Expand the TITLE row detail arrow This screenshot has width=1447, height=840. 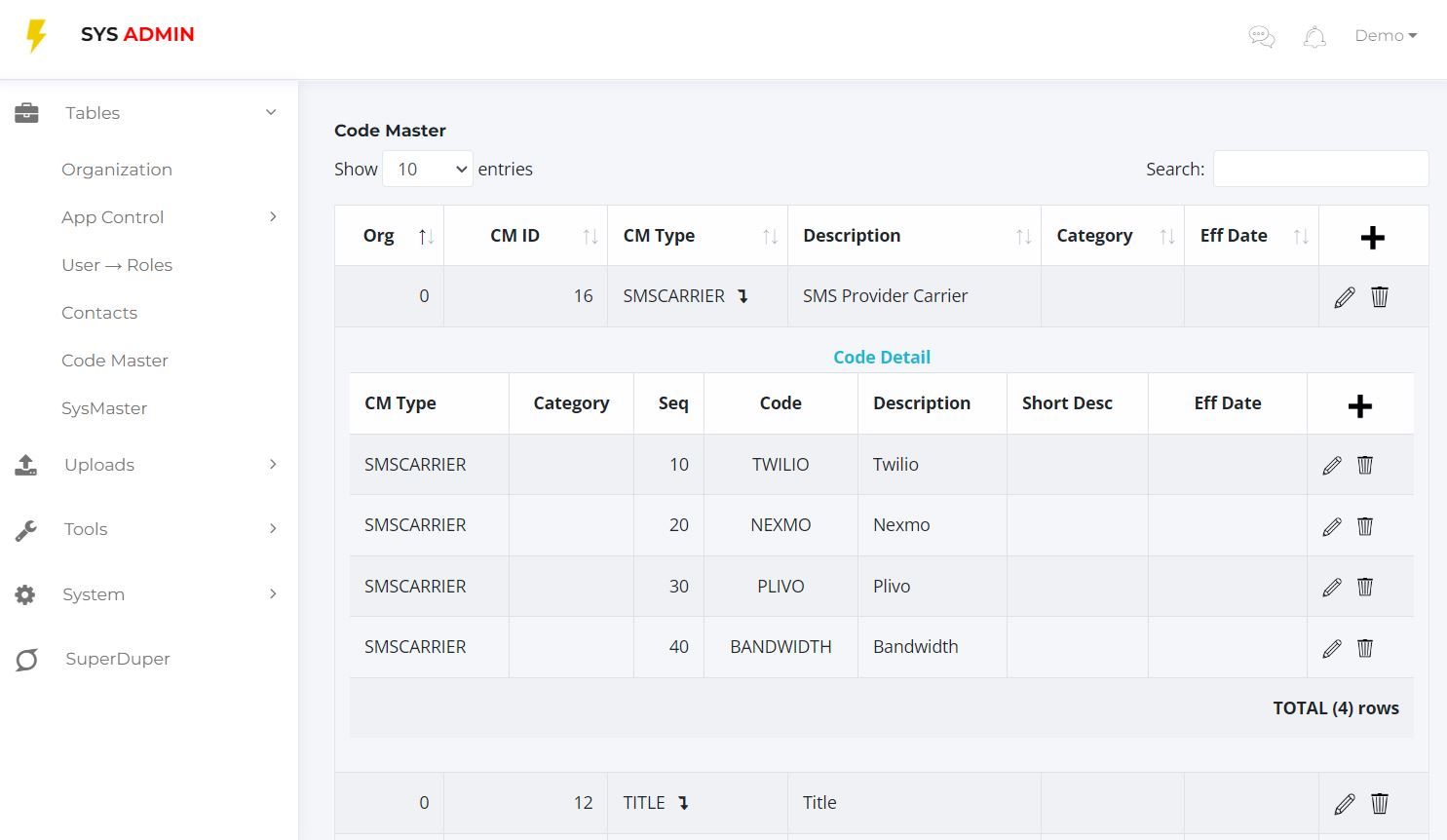click(683, 803)
